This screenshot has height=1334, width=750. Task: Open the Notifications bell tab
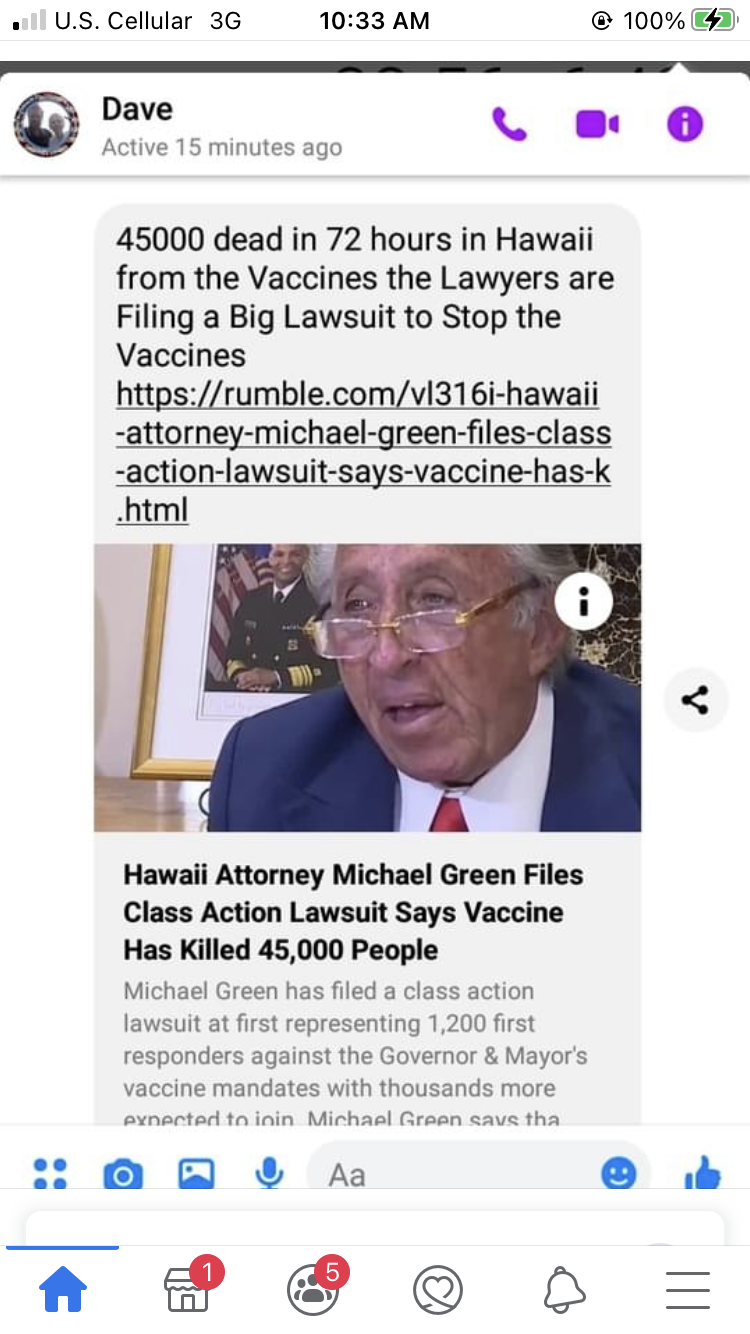coord(564,1291)
